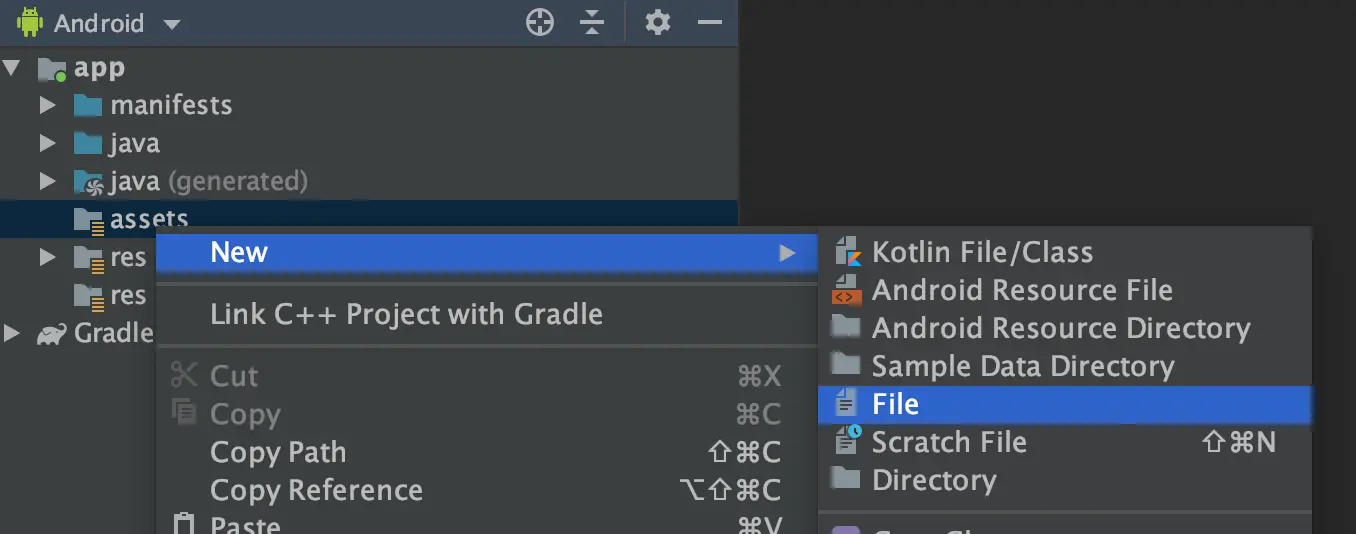
Task: Click the Paste clipboard icon
Action: [x=184, y=523]
